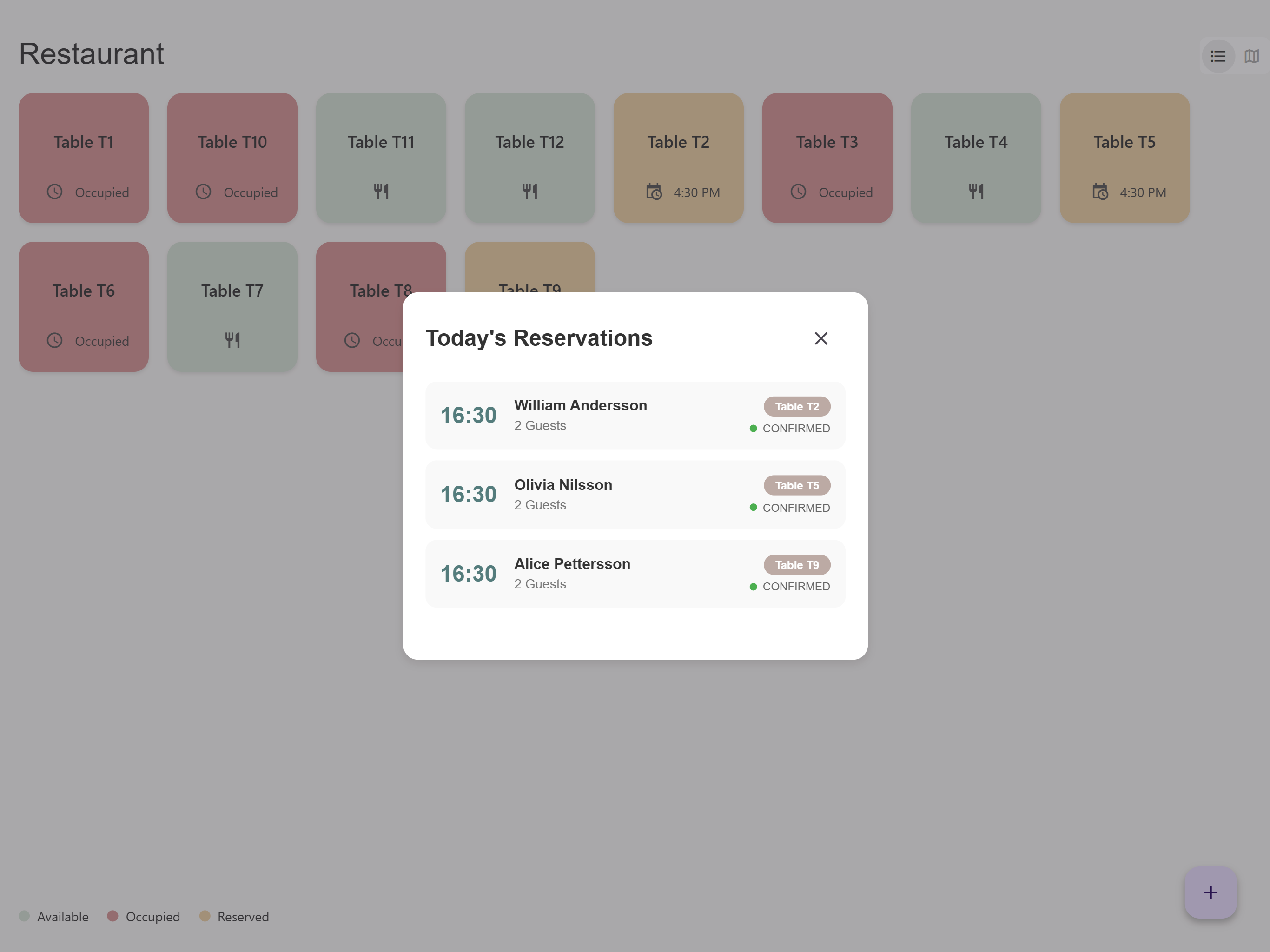Switch to list view icon
The width and height of the screenshot is (1270, 952).
tap(1218, 56)
